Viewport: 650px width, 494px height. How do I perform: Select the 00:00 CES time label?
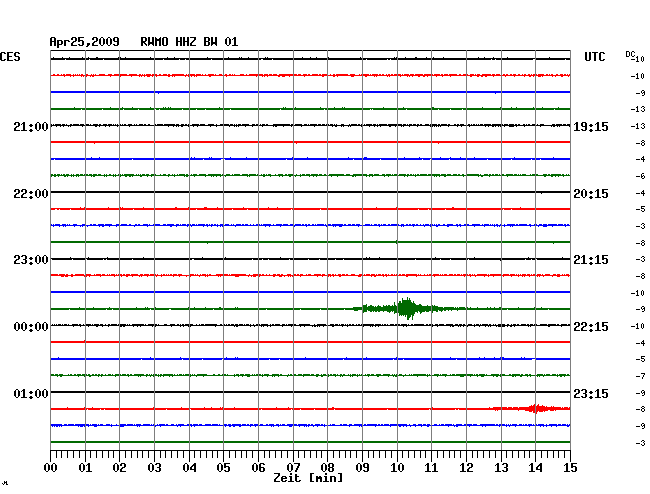click(x=31, y=327)
